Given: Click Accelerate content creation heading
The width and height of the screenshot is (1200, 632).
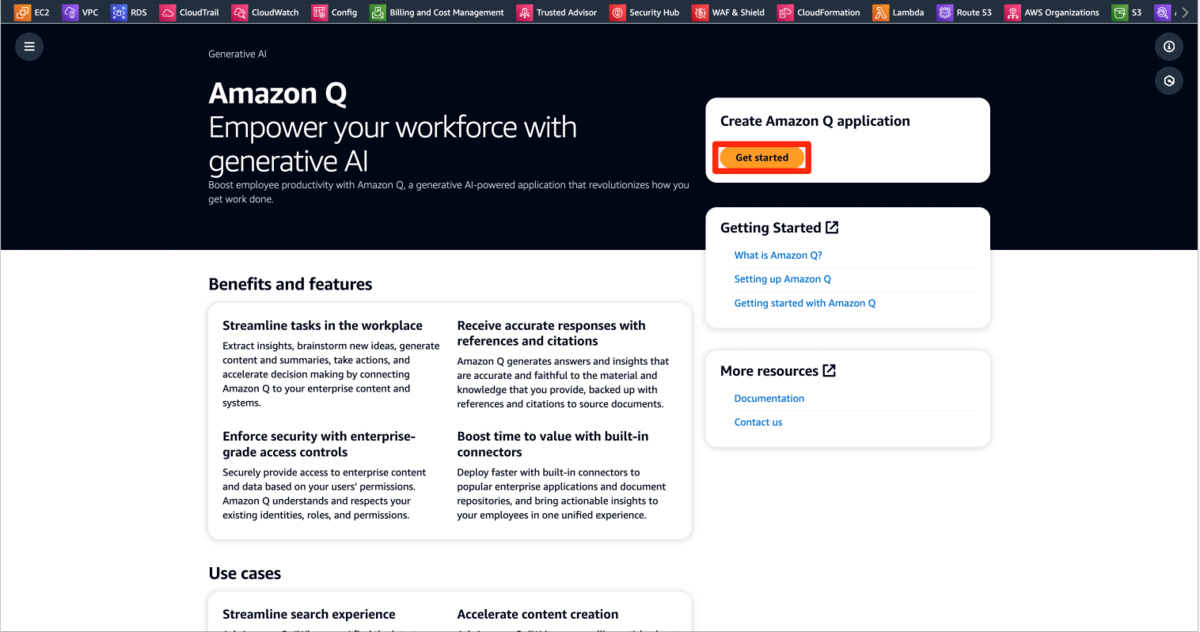Looking at the screenshot, I should (x=538, y=614).
